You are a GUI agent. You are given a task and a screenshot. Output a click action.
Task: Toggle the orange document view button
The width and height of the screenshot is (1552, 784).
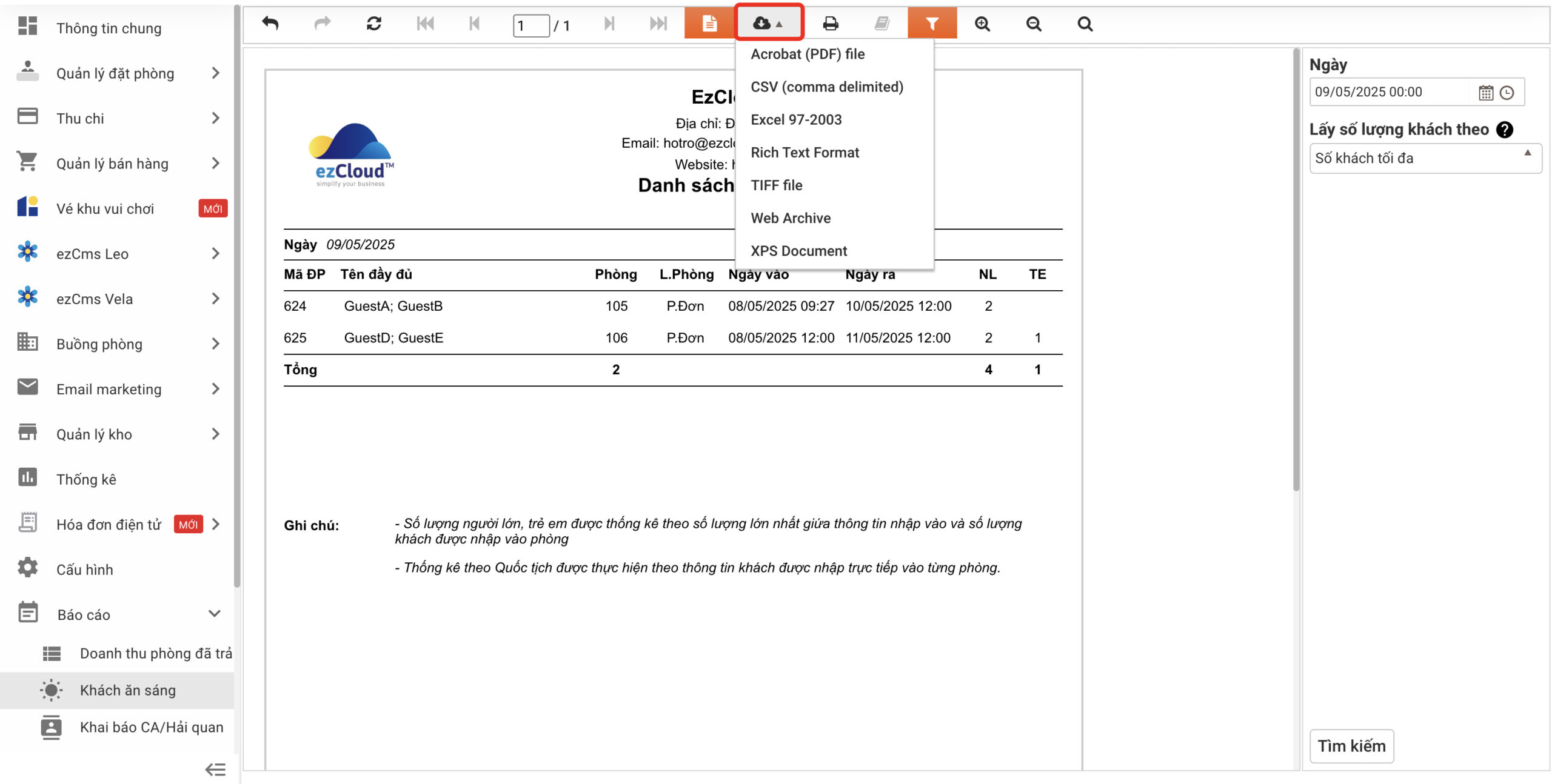[709, 24]
